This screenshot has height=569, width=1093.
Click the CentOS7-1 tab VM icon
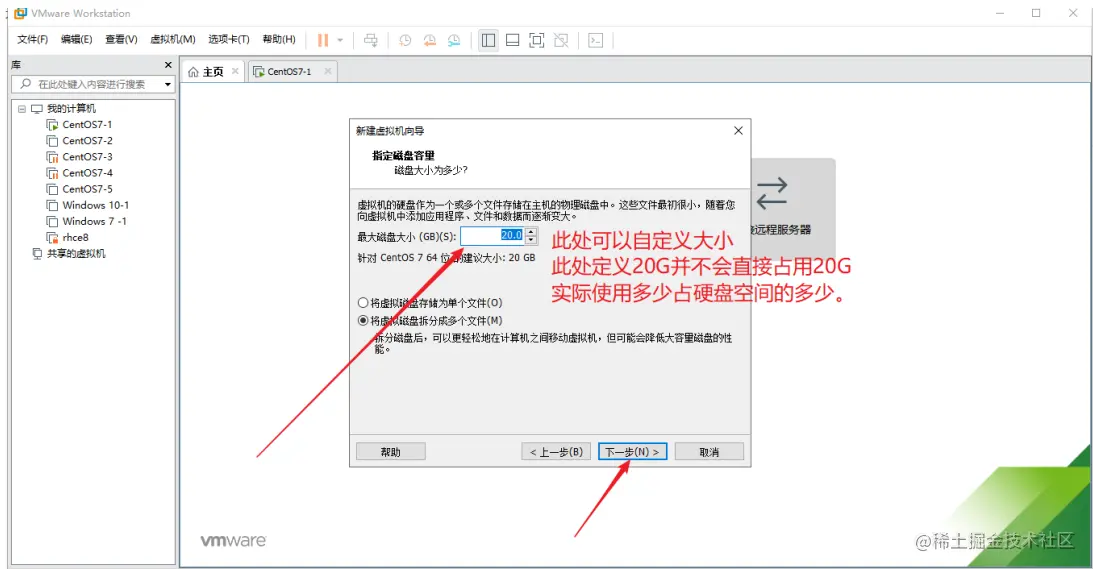click(259, 72)
